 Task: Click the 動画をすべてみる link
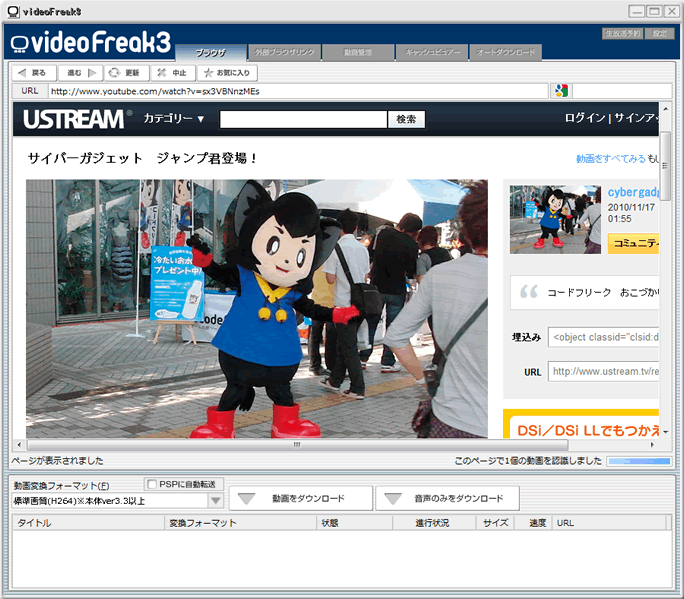click(610, 159)
